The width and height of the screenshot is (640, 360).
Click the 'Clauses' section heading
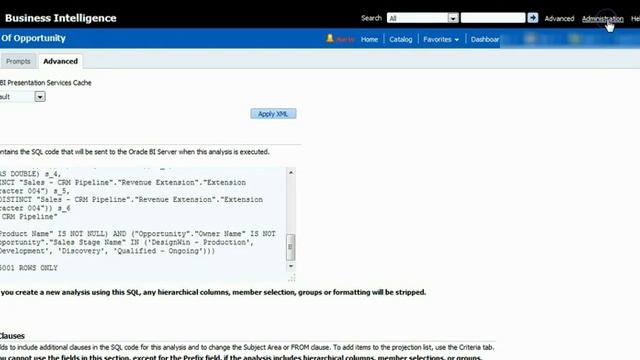point(12,336)
